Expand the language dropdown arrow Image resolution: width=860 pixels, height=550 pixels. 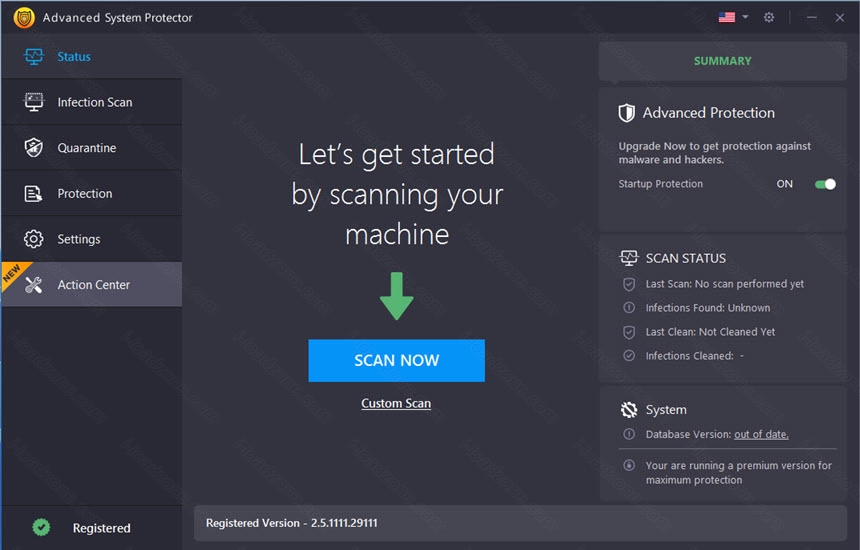tap(745, 17)
